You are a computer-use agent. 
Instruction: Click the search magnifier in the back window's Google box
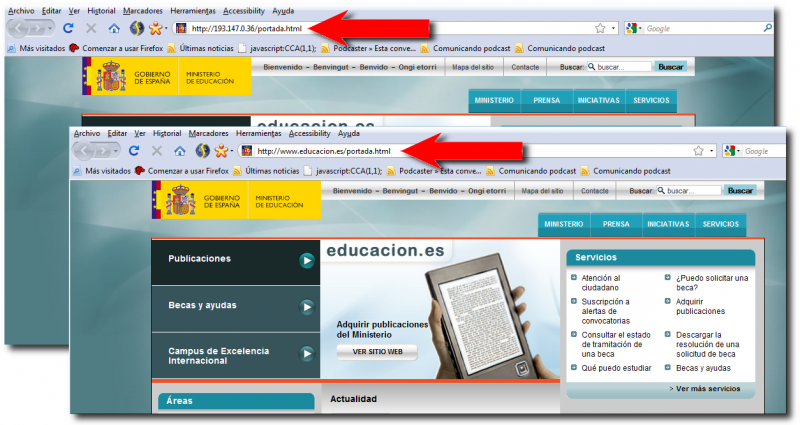pos(767,28)
